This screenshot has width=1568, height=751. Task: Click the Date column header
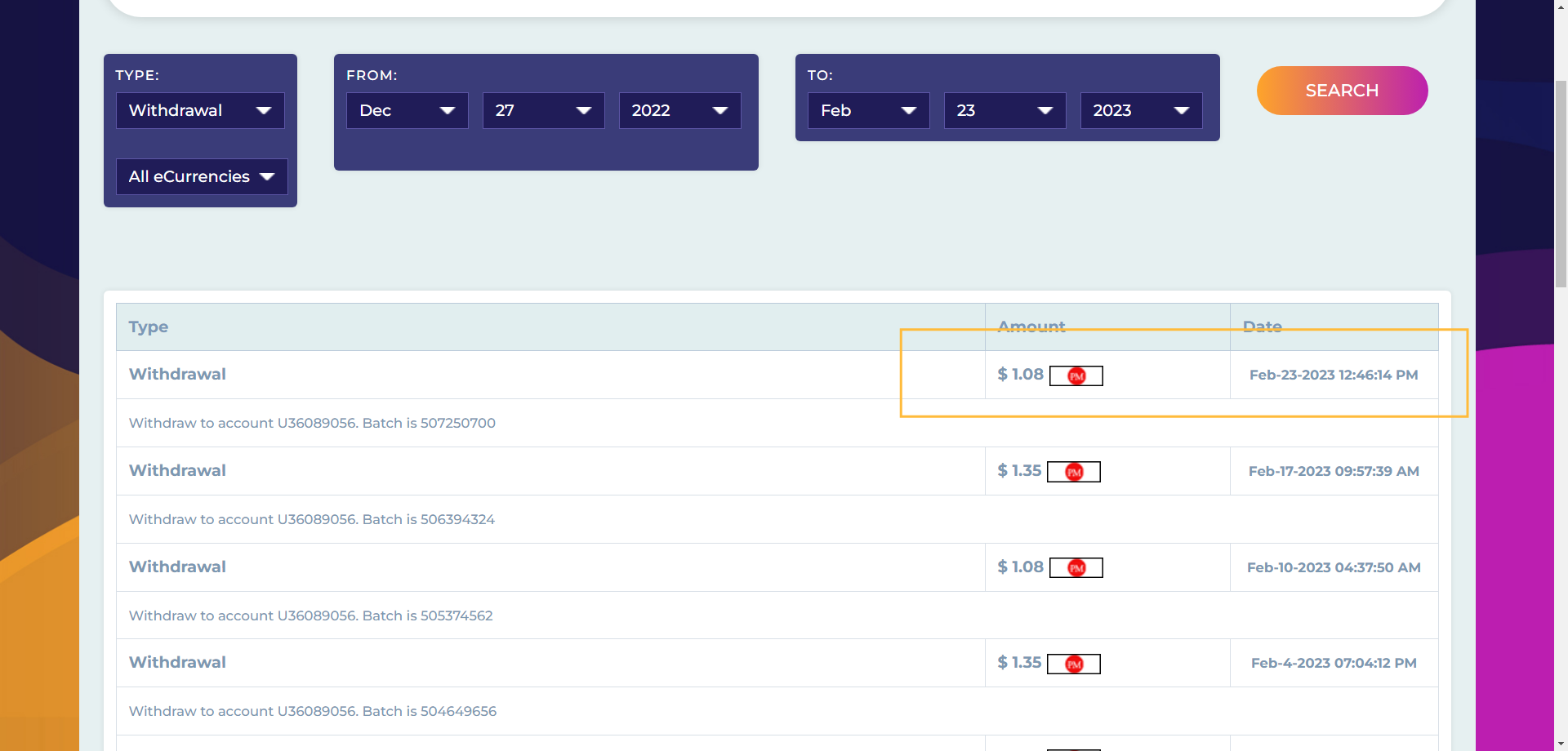tap(1262, 327)
